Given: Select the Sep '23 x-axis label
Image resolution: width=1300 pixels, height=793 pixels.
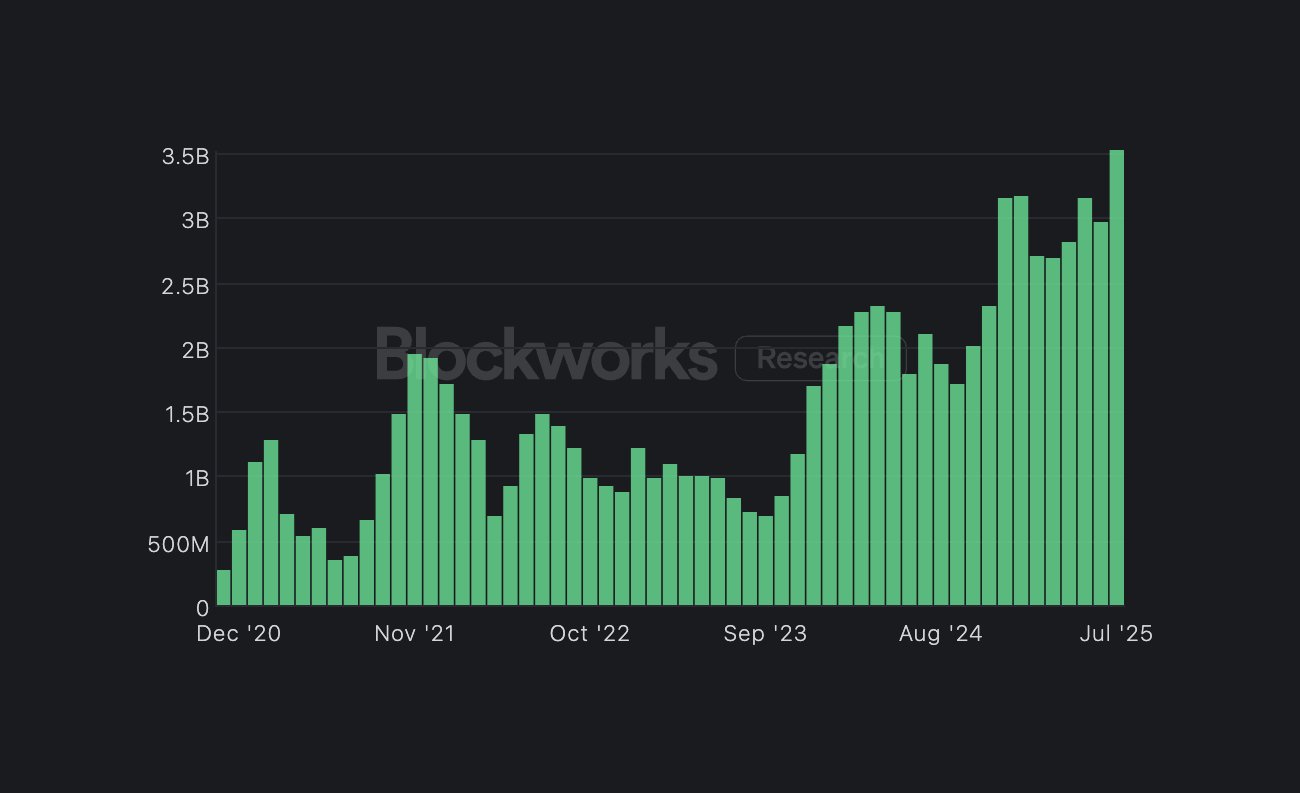Looking at the screenshot, I should click(765, 634).
